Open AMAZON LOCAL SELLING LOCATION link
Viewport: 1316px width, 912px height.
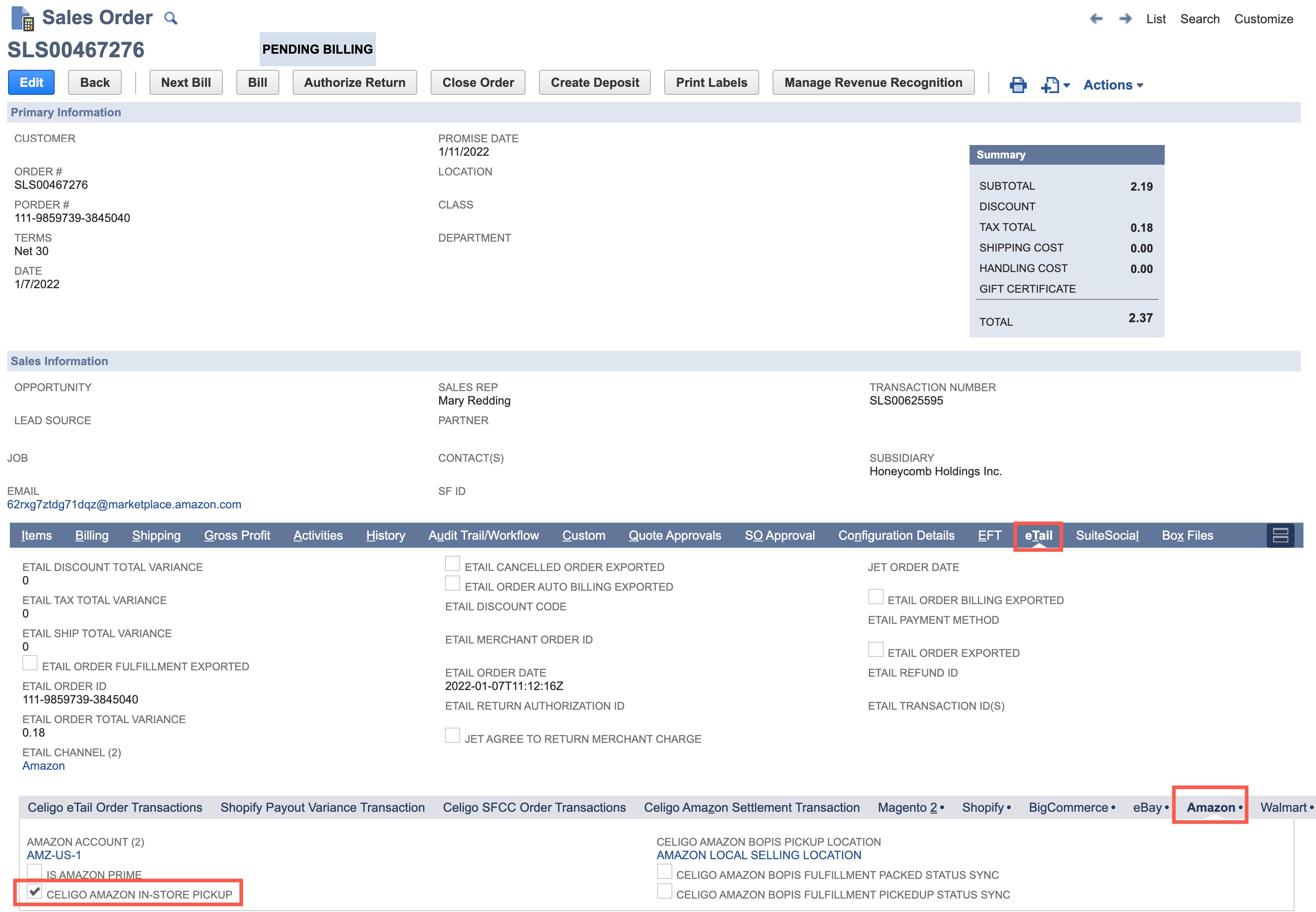click(x=758, y=855)
